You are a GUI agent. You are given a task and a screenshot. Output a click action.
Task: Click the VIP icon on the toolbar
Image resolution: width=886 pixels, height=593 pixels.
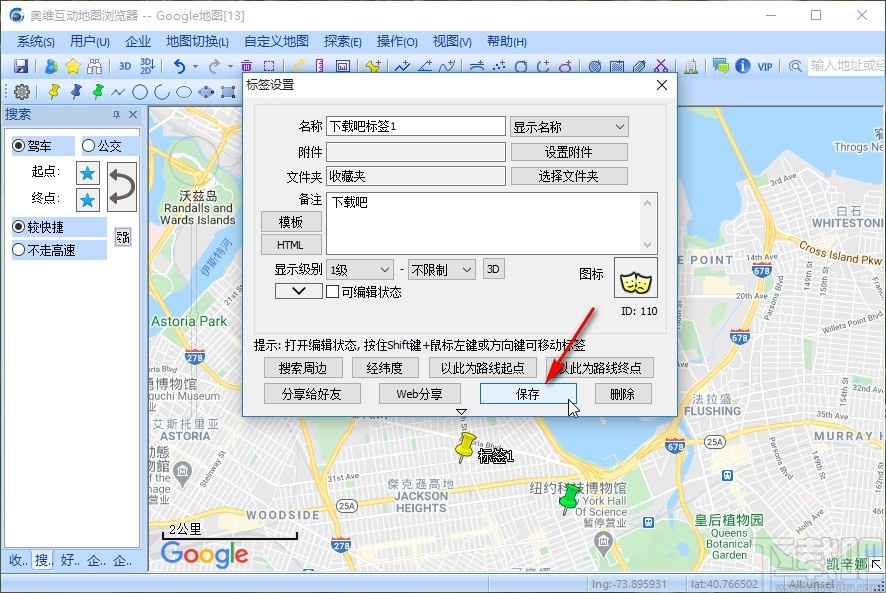(x=766, y=66)
